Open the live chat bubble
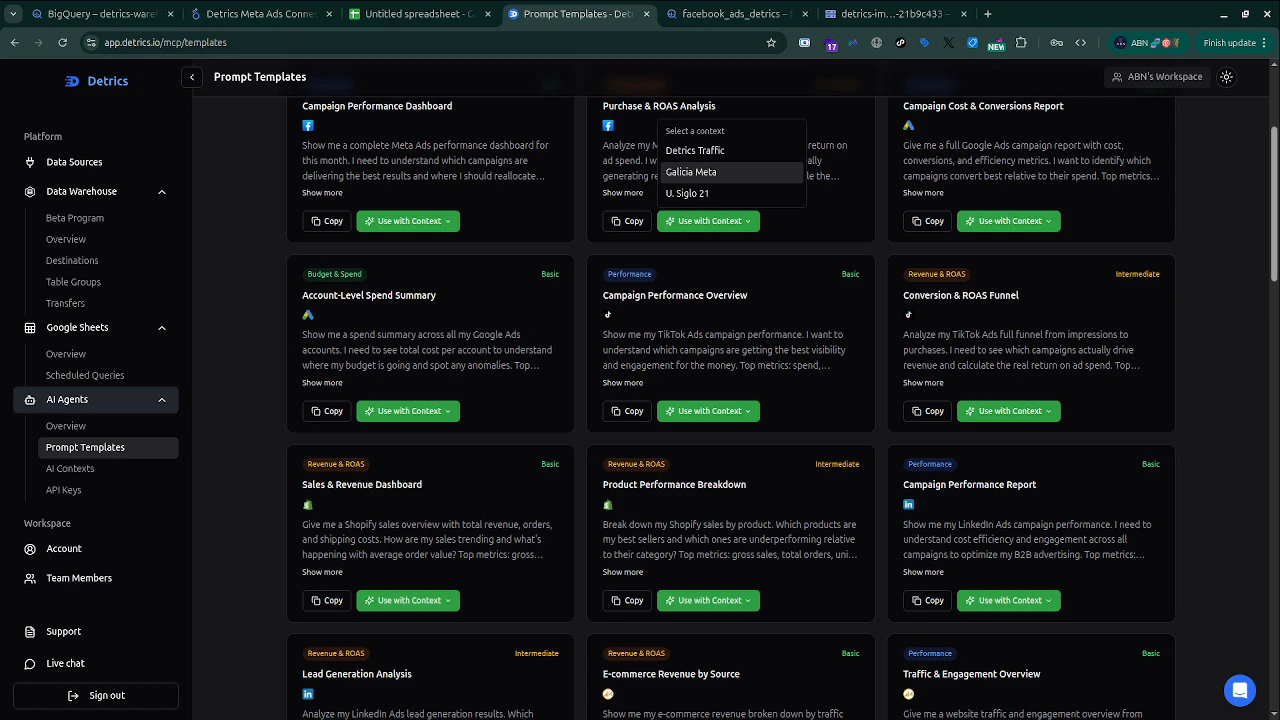 coord(1240,690)
